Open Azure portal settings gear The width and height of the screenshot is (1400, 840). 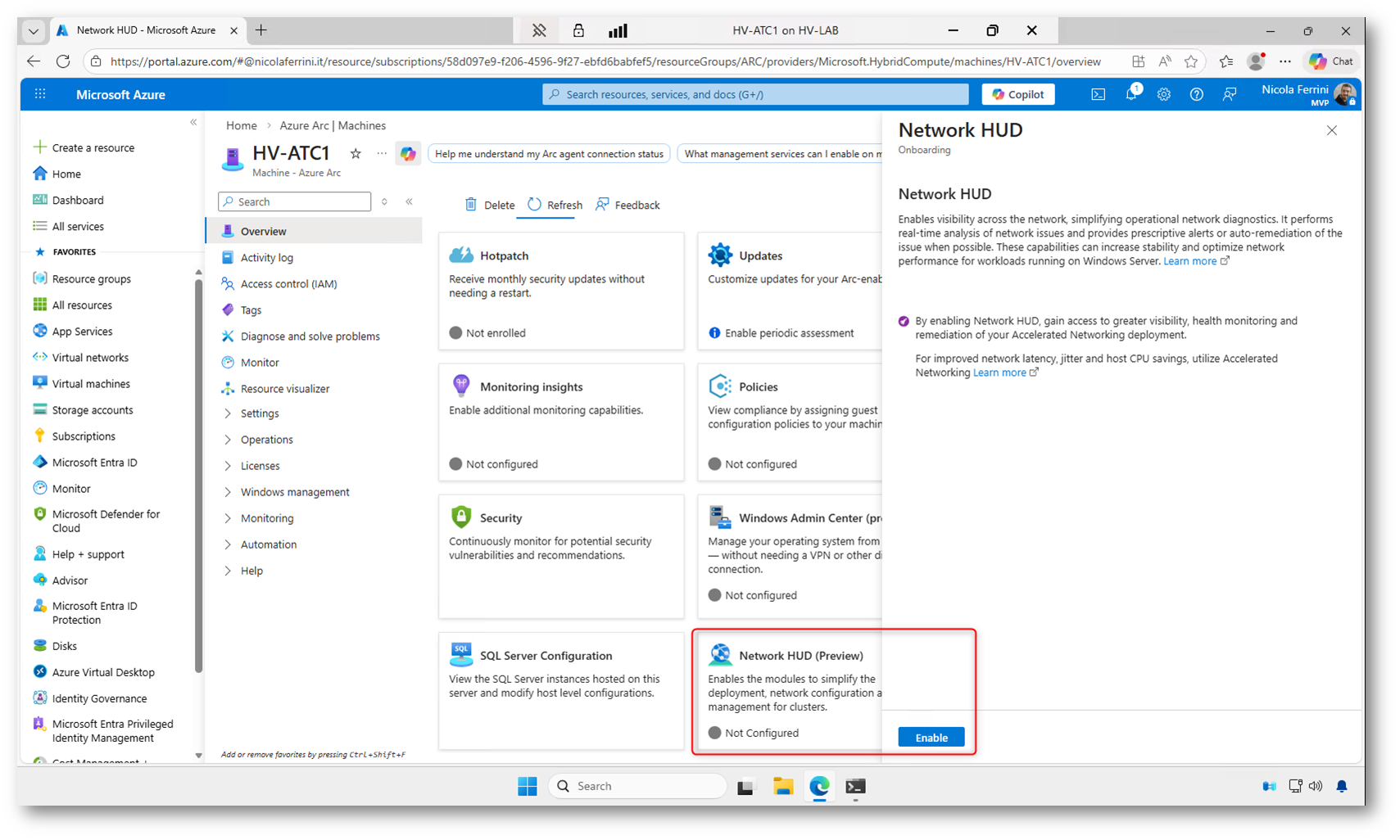1164,94
